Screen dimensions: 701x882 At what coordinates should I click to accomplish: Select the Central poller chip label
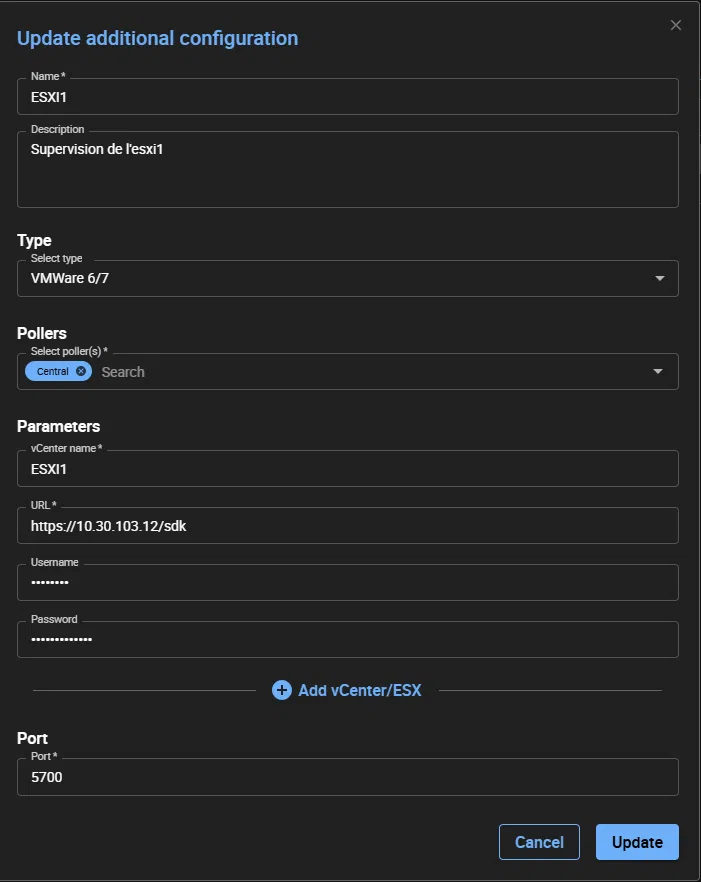53,371
